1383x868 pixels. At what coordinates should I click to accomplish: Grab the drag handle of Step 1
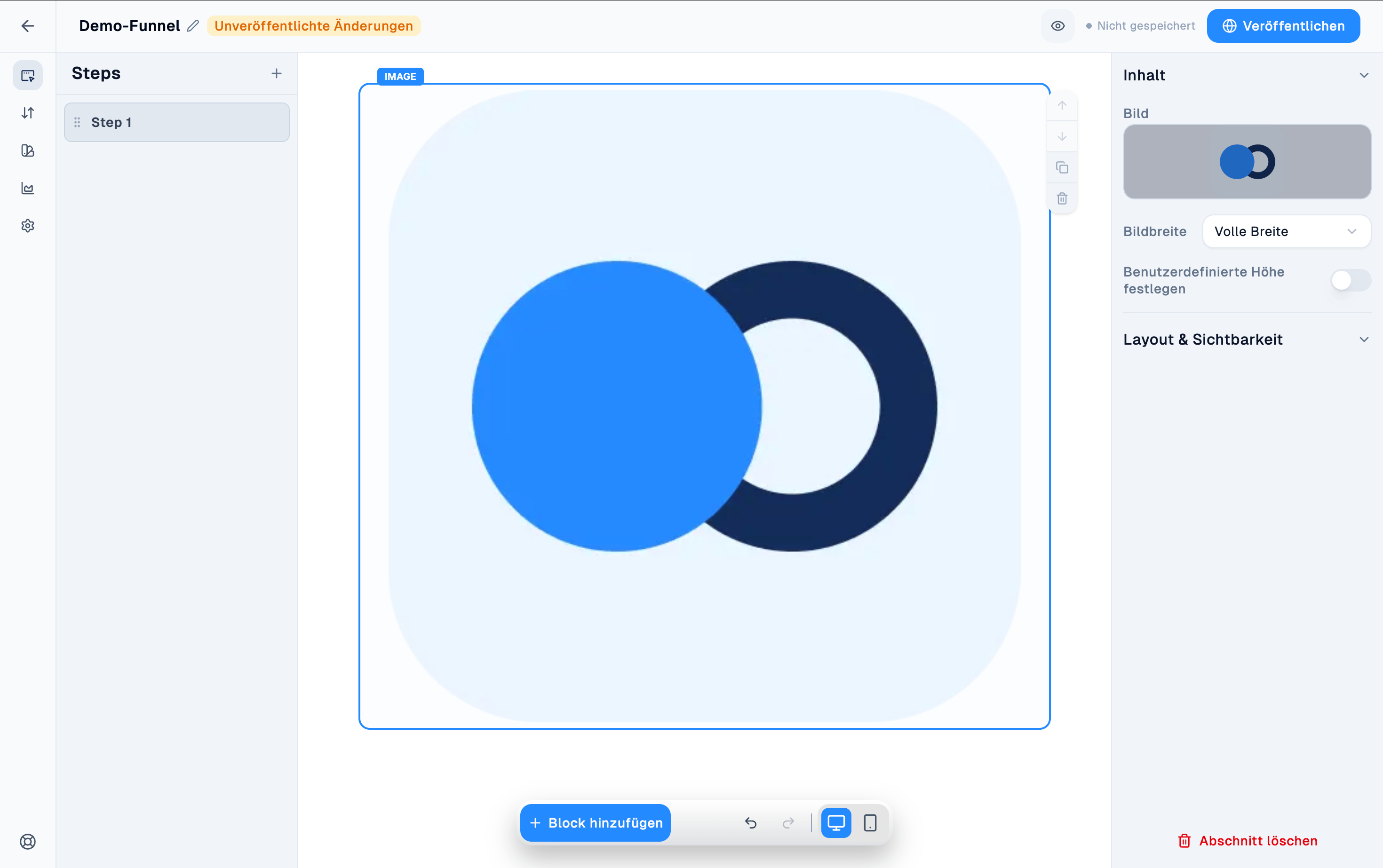coord(77,122)
